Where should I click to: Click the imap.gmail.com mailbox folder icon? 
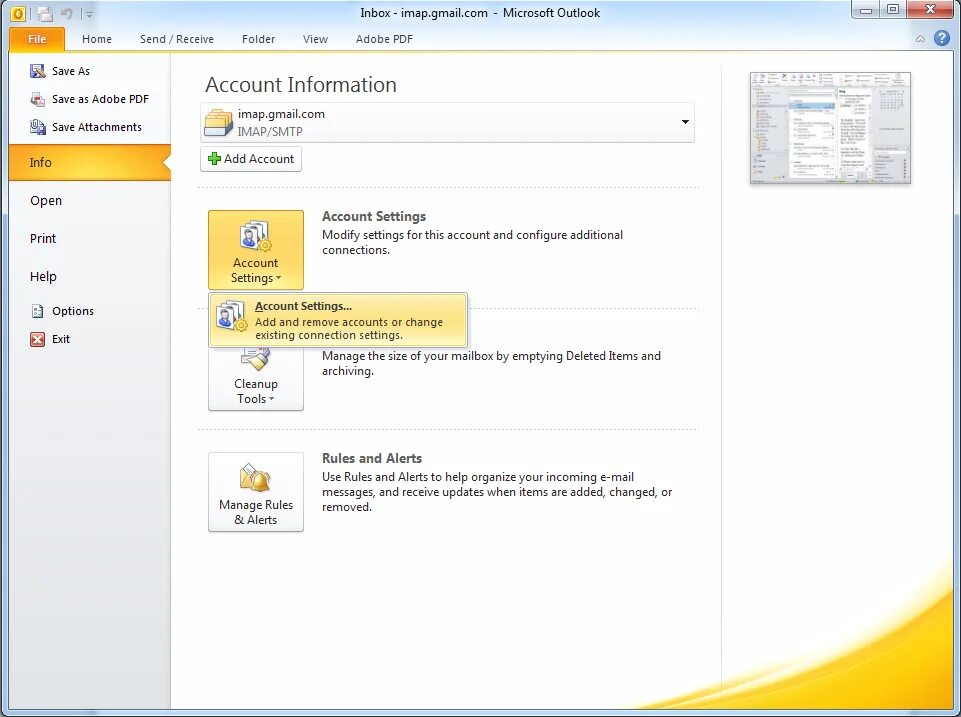click(x=218, y=122)
